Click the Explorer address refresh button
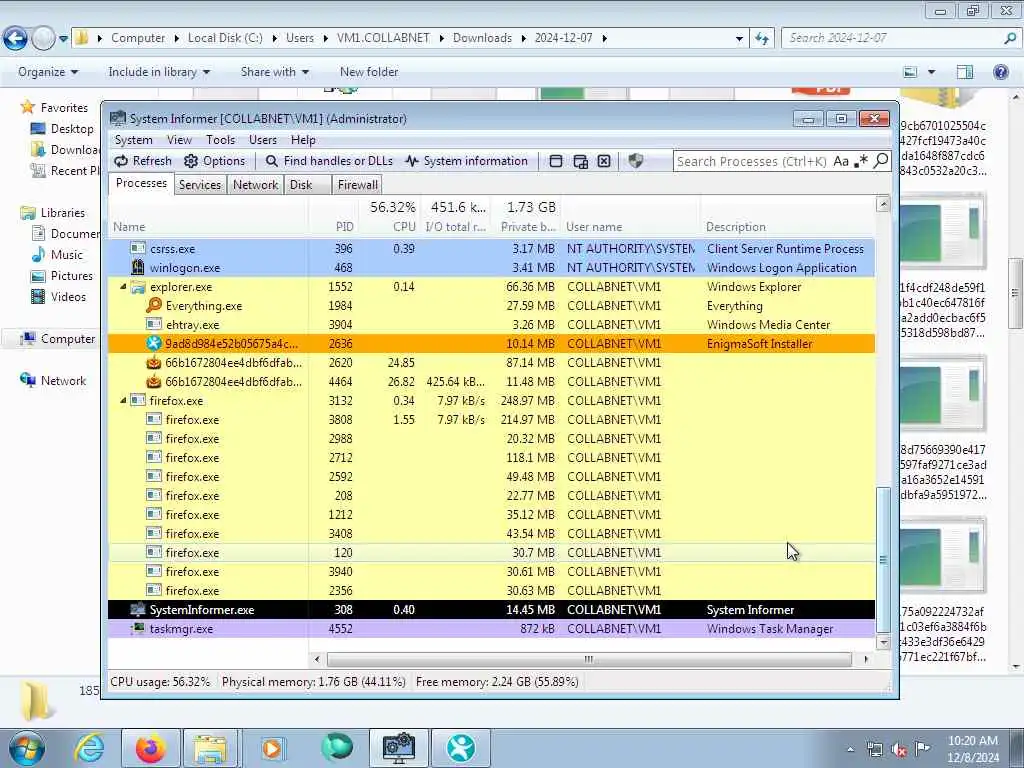1024x768 pixels. tap(762, 39)
